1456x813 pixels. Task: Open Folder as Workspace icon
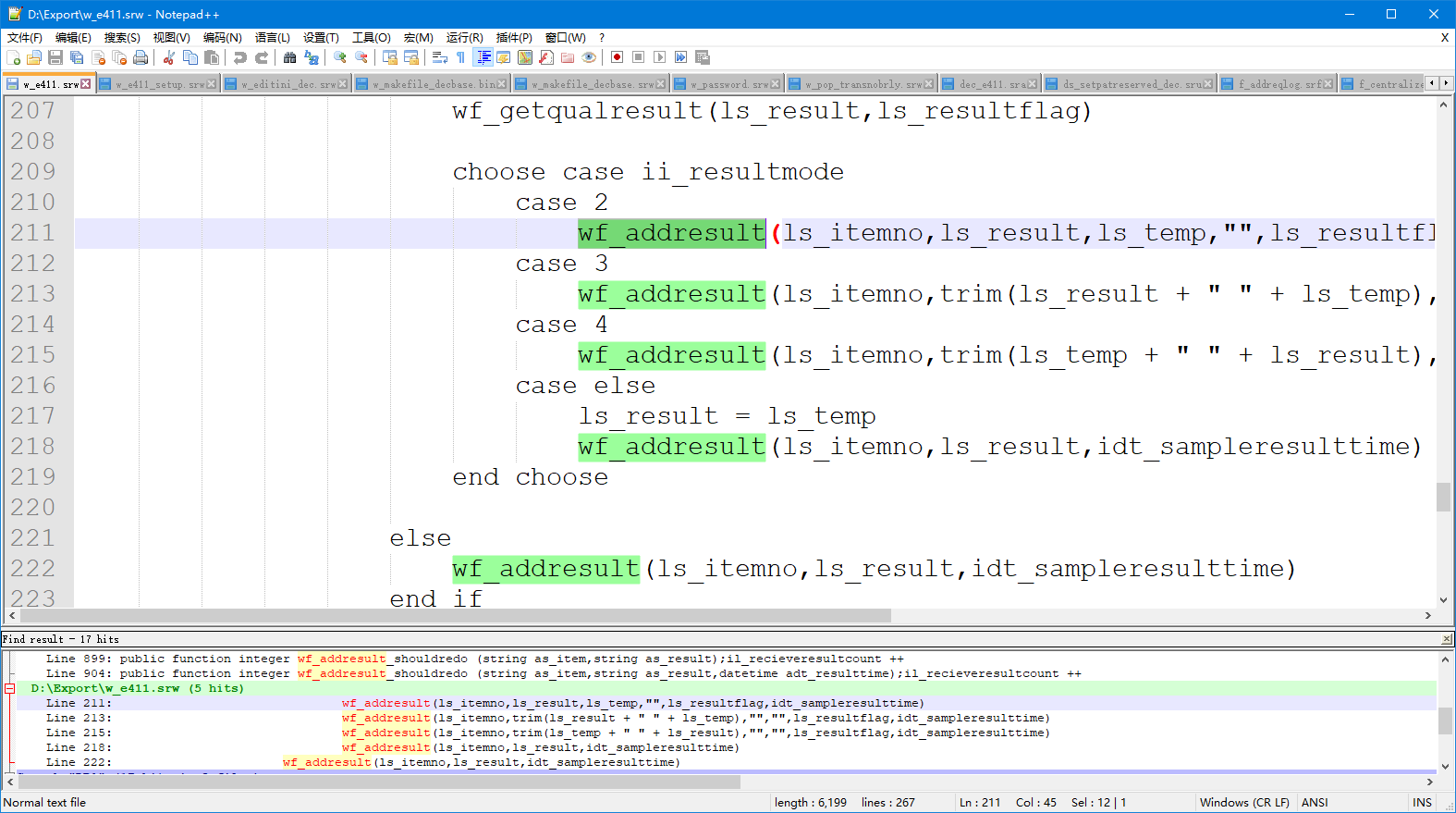568,57
